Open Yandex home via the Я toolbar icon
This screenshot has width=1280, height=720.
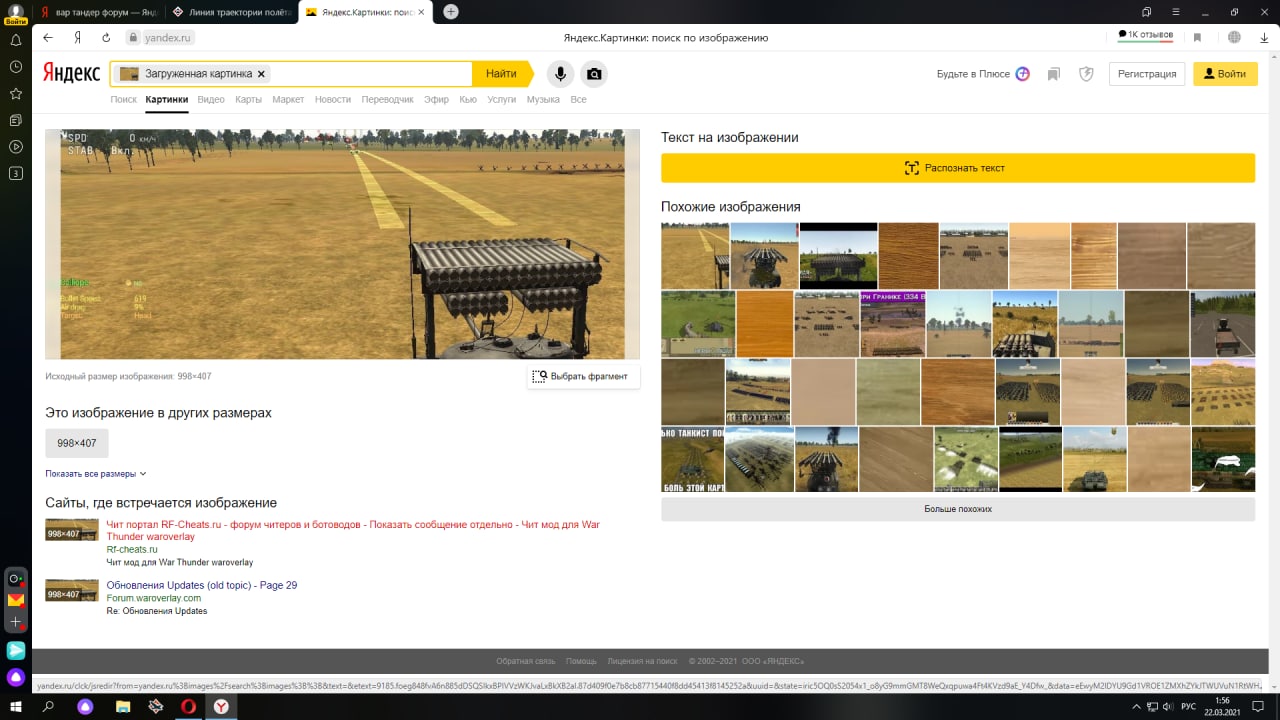pyautogui.click(x=77, y=37)
